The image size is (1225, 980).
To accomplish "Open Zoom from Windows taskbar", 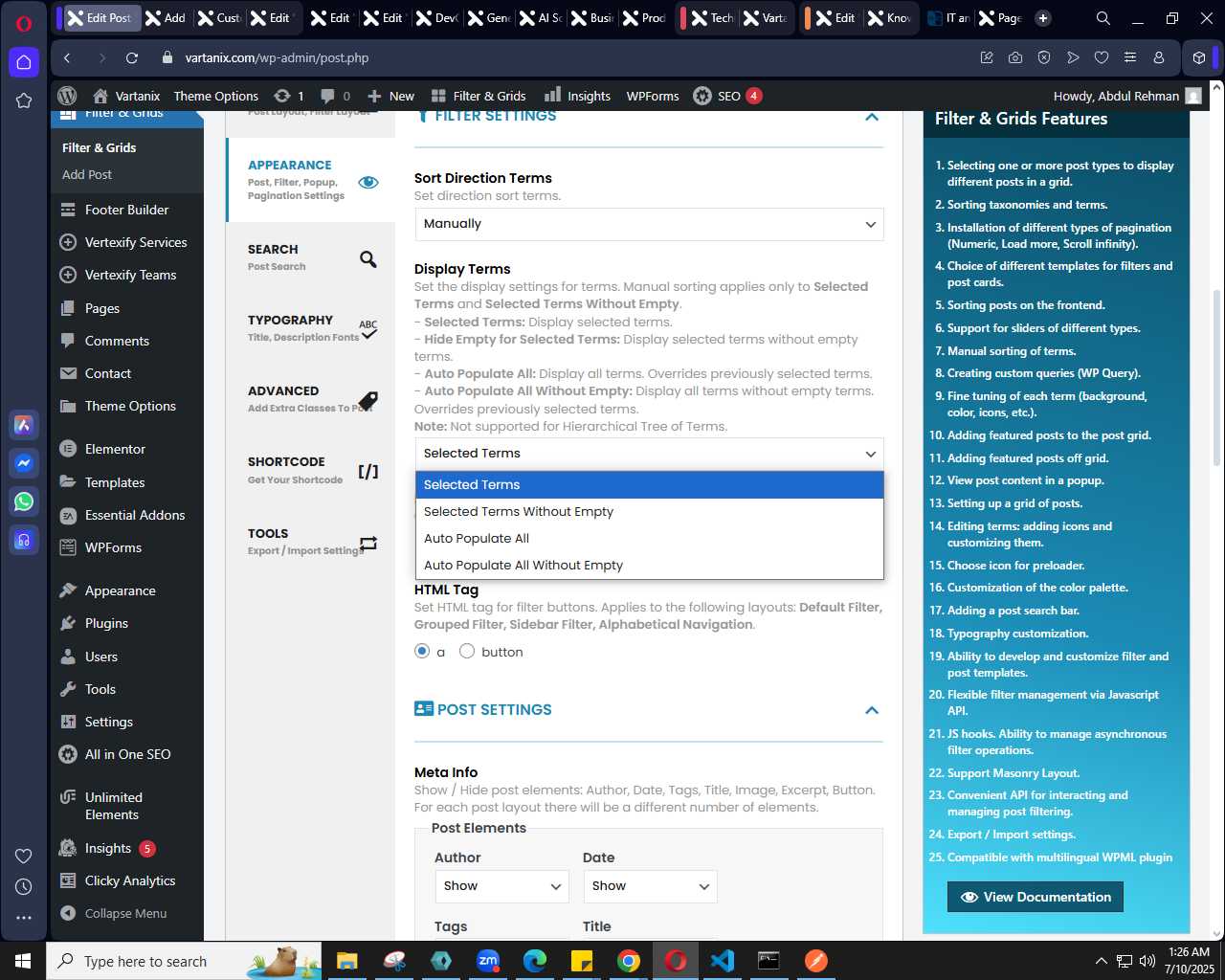I will point(488,961).
